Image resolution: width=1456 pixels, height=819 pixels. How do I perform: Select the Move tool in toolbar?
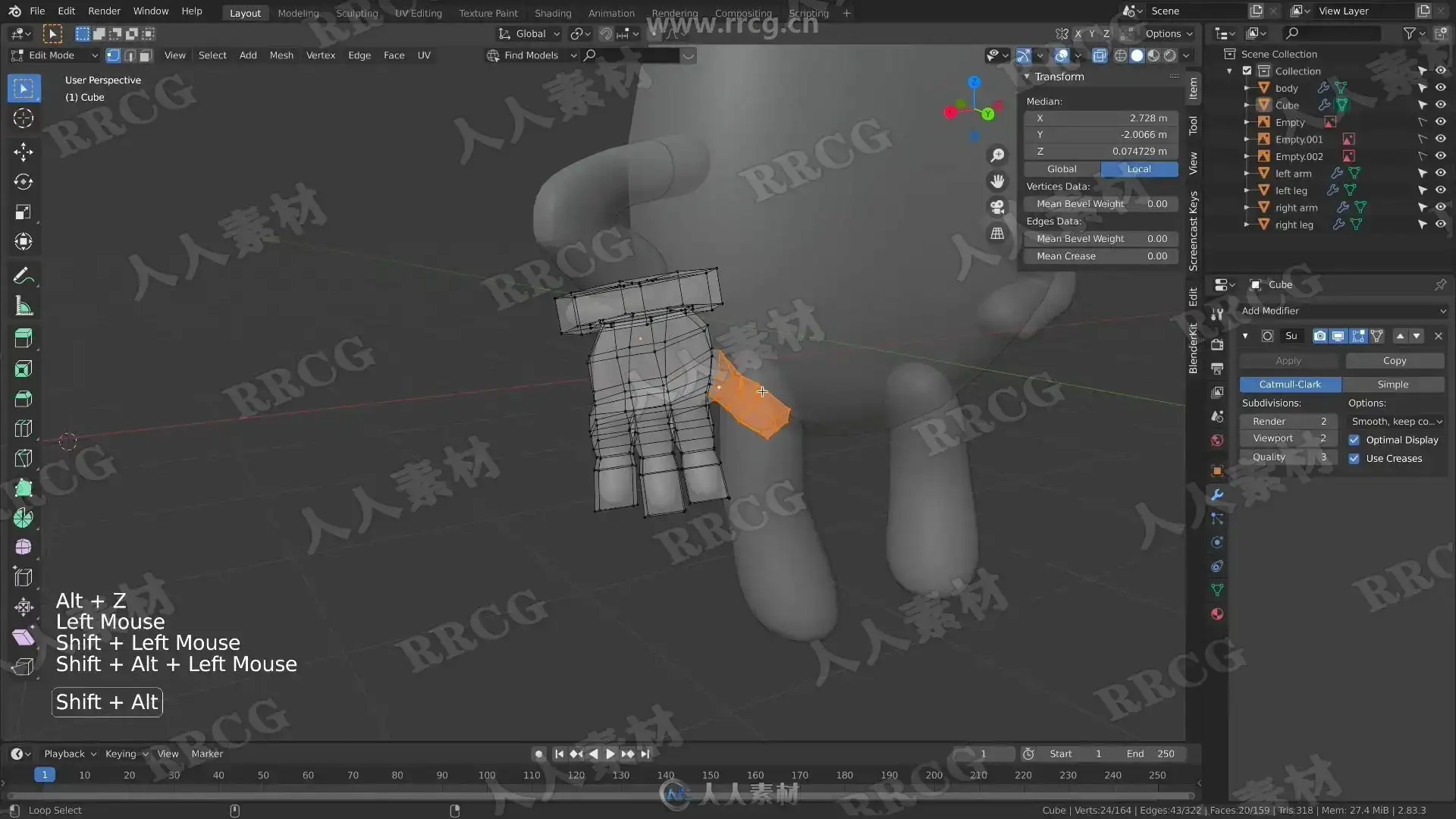[24, 152]
